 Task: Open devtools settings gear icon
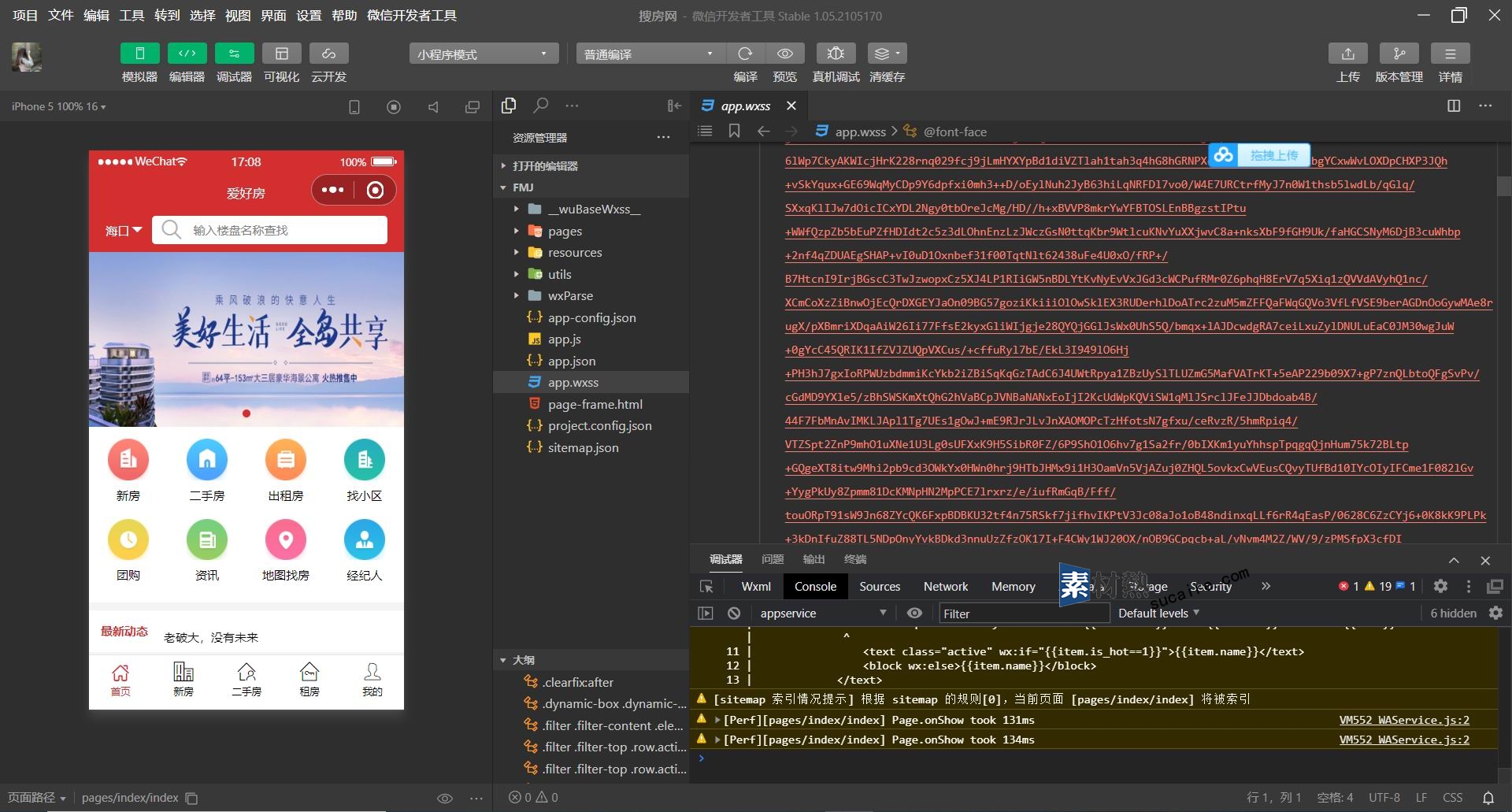tap(1440, 586)
